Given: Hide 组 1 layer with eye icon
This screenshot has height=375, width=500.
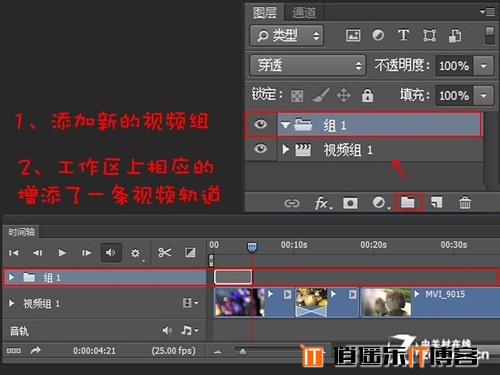Looking at the screenshot, I should (x=261, y=124).
